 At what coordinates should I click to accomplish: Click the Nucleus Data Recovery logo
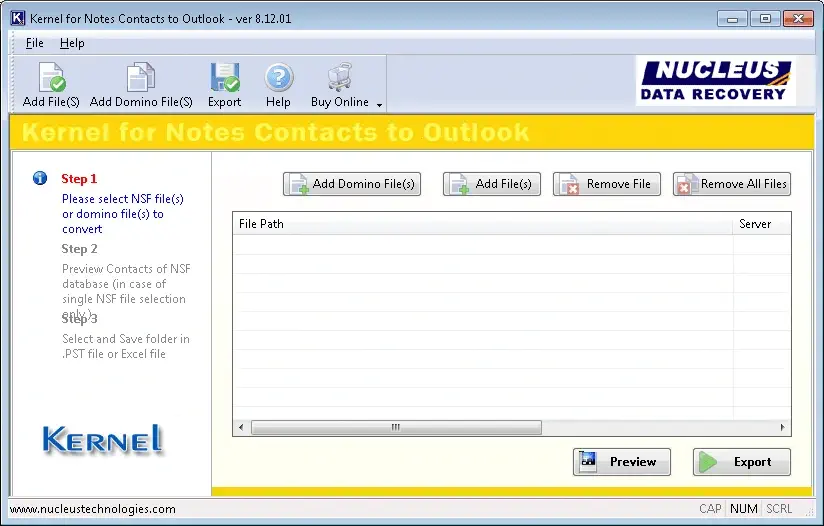(716, 80)
